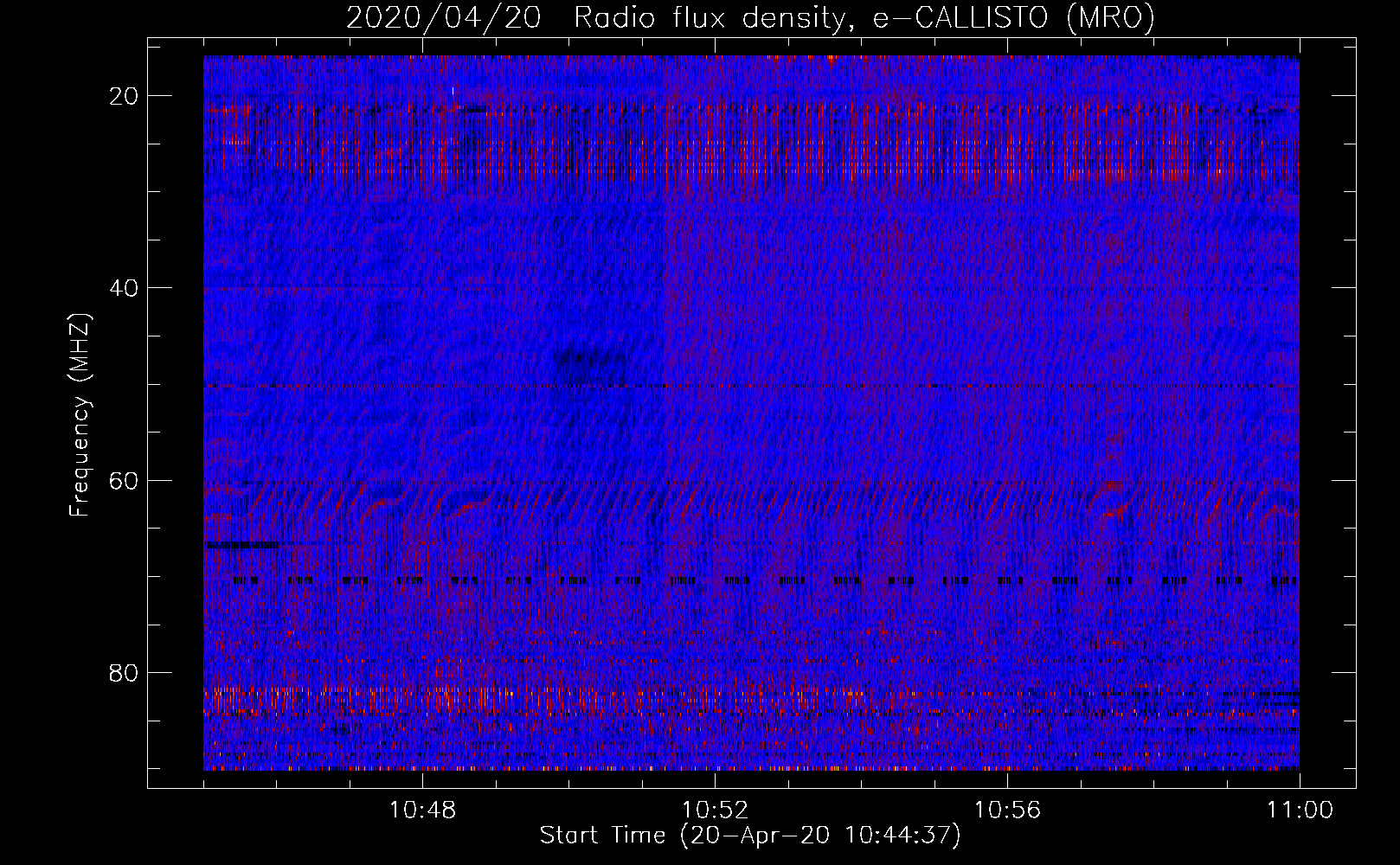Click the 10:56 time tick label

click(x=1007, y=811)
